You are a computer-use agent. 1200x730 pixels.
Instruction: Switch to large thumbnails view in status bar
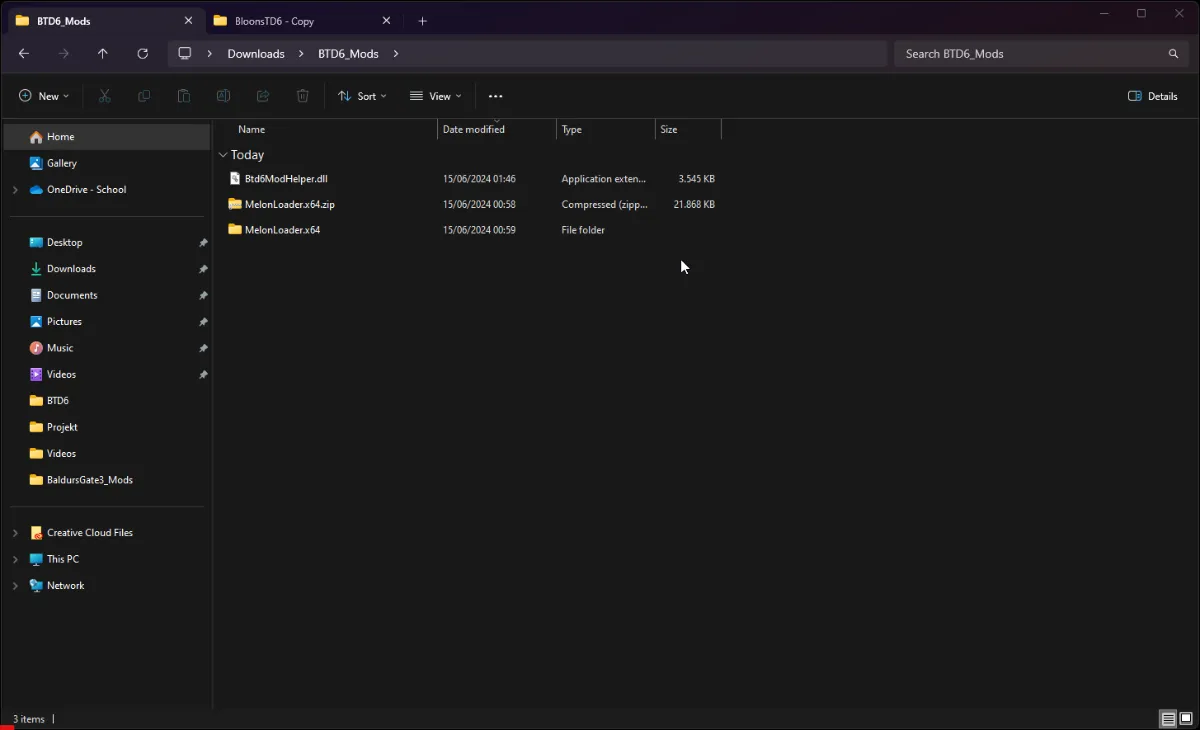click(1185, 719)
